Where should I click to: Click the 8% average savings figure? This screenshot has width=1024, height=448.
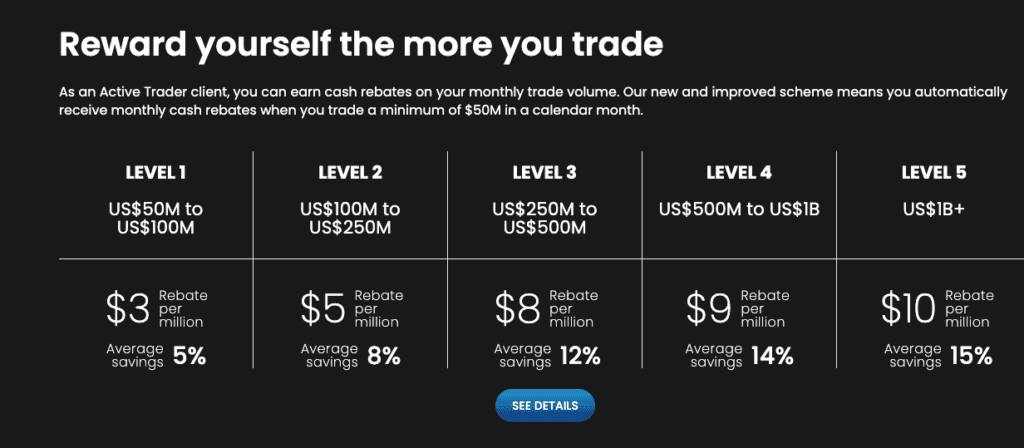coord(383,357)
